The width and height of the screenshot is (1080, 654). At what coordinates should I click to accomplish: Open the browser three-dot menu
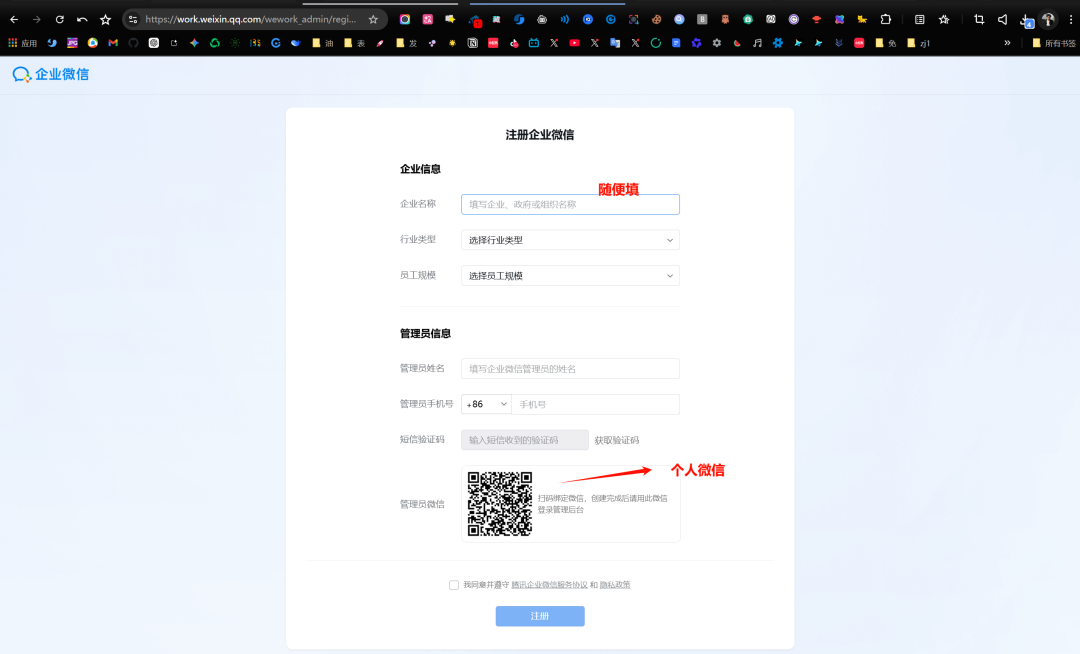click(1070, 19)
